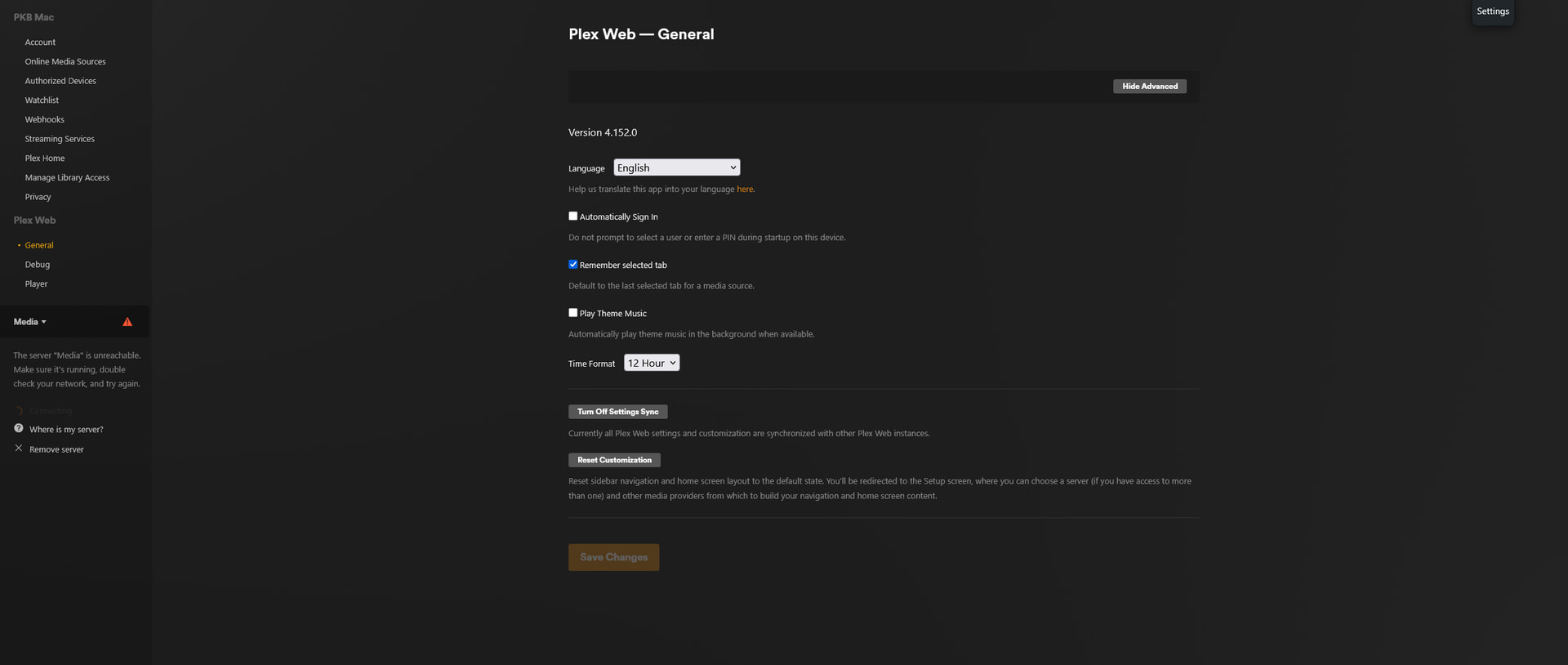Go to Online Media Sources
This screenshot has height=665, width=1568.
65,61
